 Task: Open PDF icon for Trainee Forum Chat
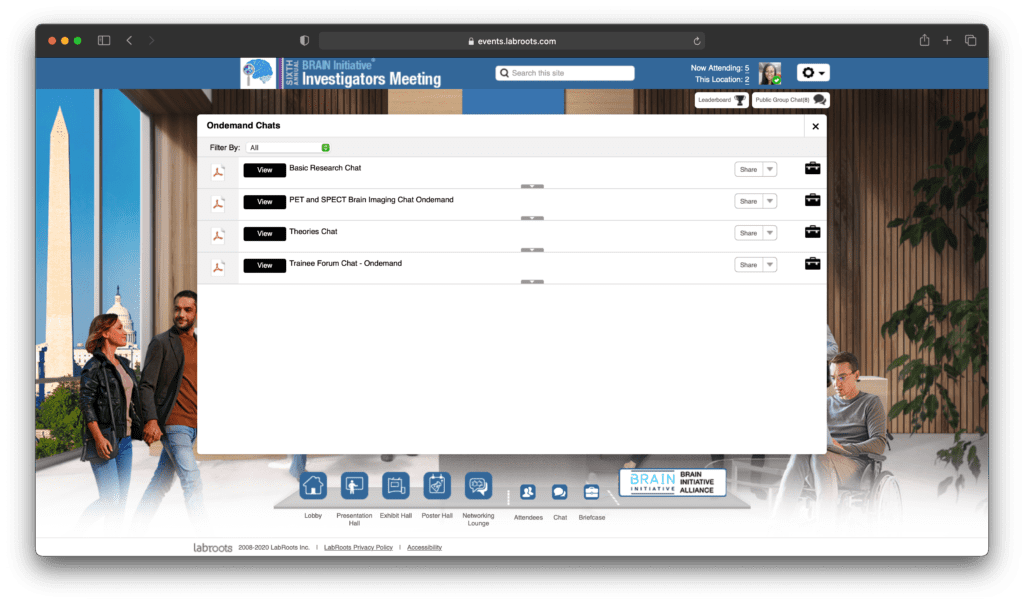tap(218, 267)
